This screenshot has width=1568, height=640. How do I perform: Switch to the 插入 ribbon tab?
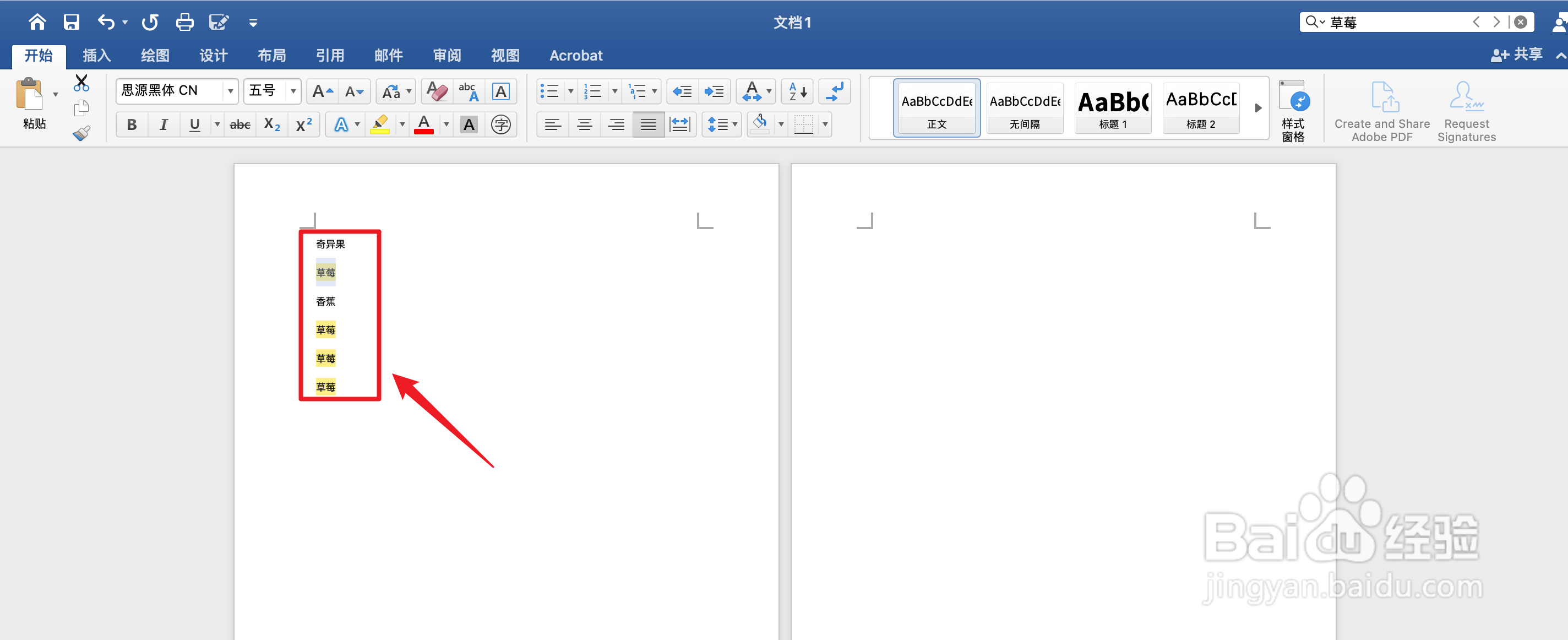click(96, 56)
